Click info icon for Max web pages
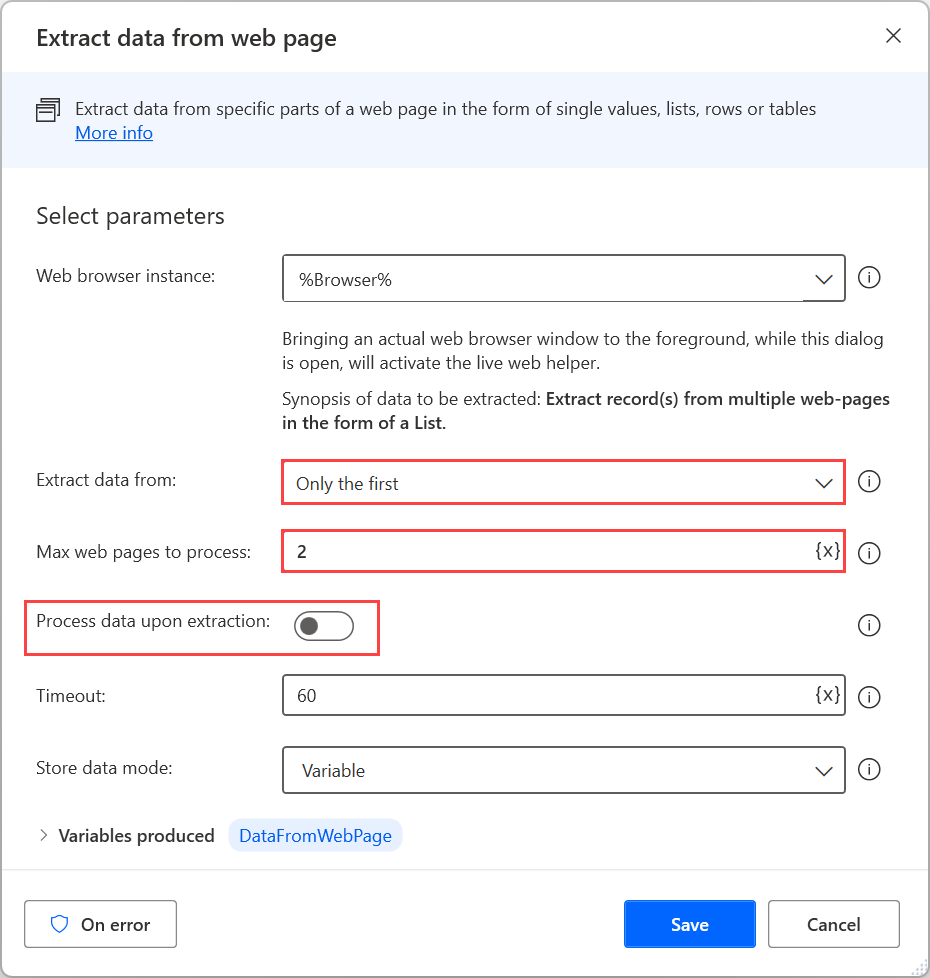 (869, 553)
